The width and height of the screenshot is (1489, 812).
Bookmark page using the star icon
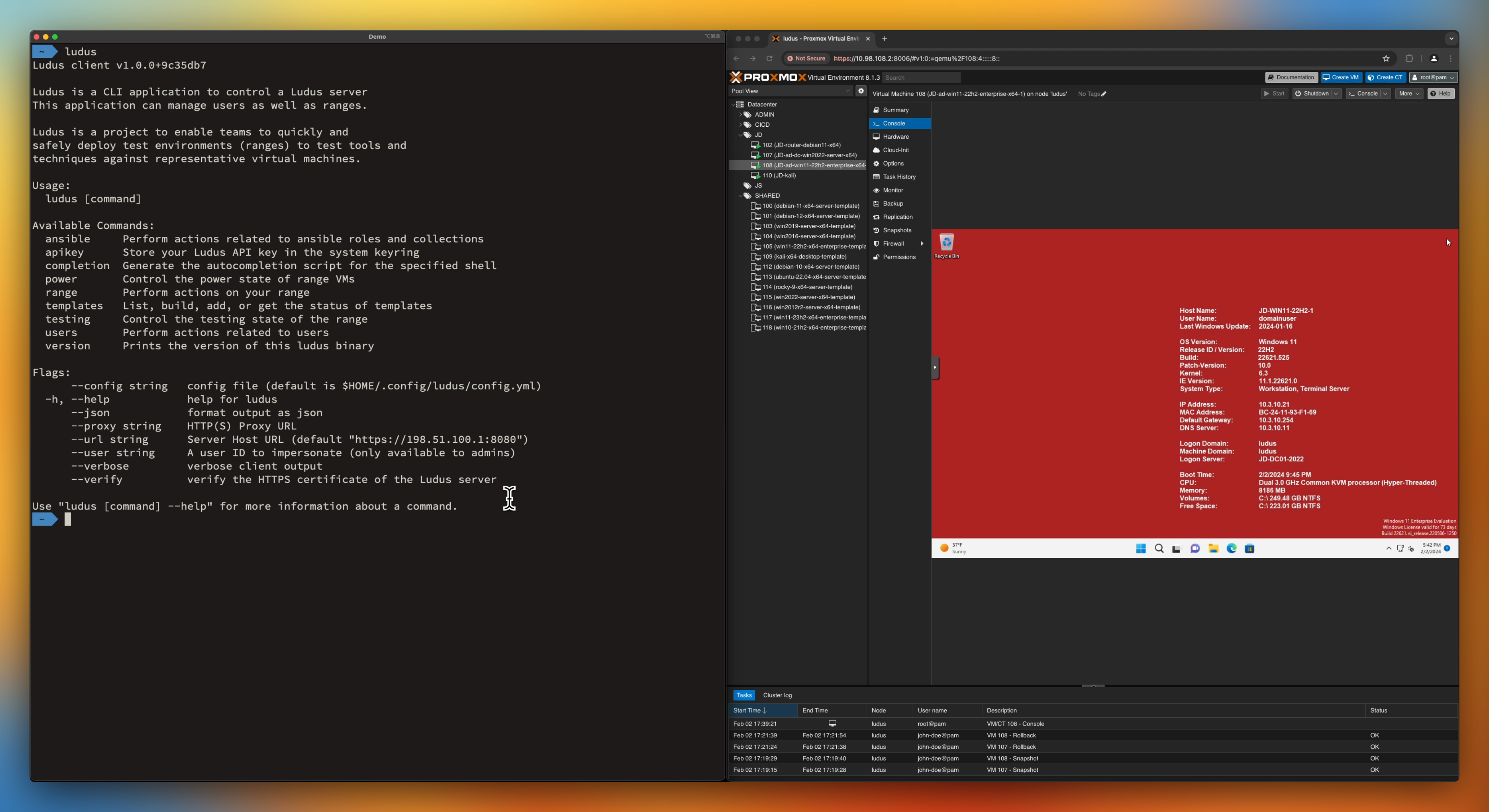click(x=1386, y=59)
